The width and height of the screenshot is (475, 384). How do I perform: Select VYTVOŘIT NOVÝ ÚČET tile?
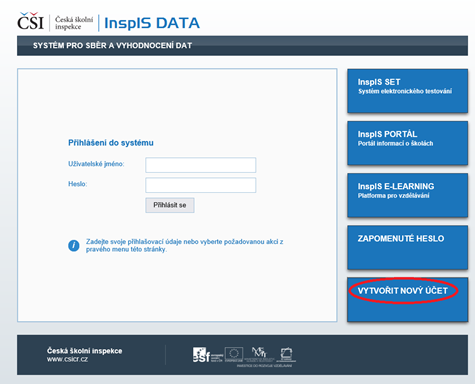[x=407, y=300]
